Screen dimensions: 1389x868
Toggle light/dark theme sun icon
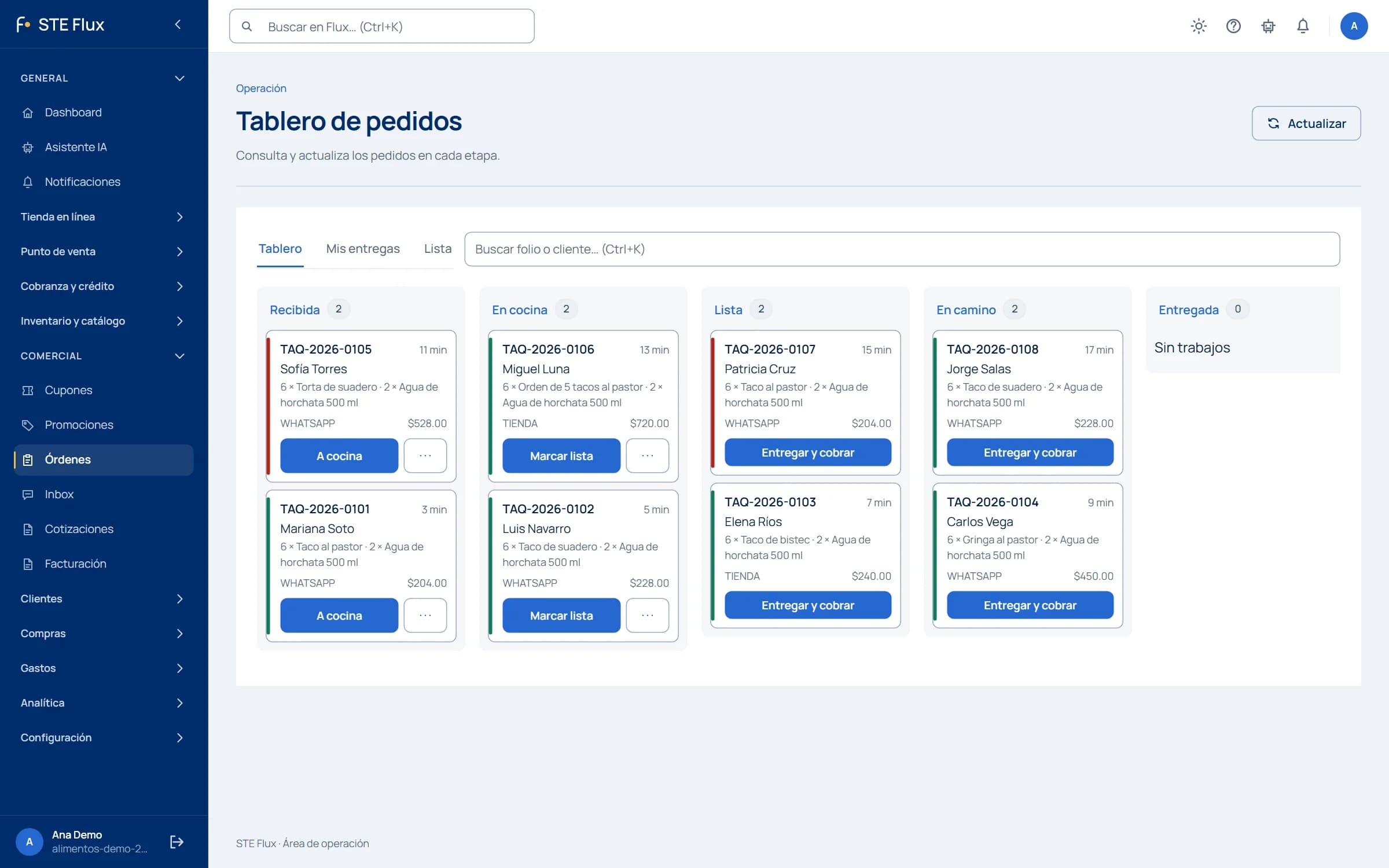(x=1199, y=26)
